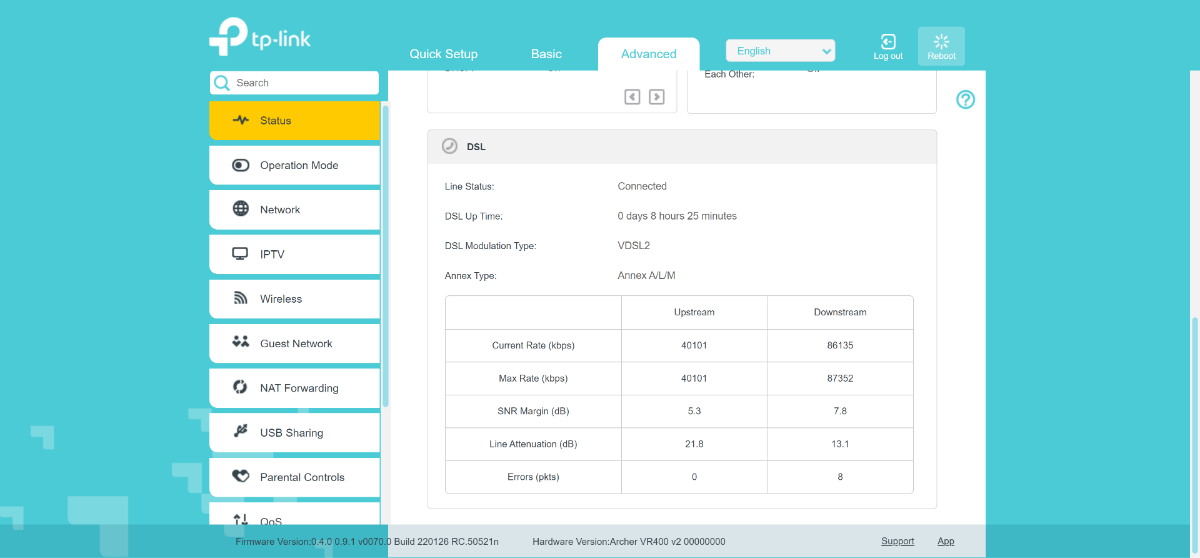The width and height of the screenshot is (1200, 558).
Task: Open the English language dropdown
Action: pos(780,51)
